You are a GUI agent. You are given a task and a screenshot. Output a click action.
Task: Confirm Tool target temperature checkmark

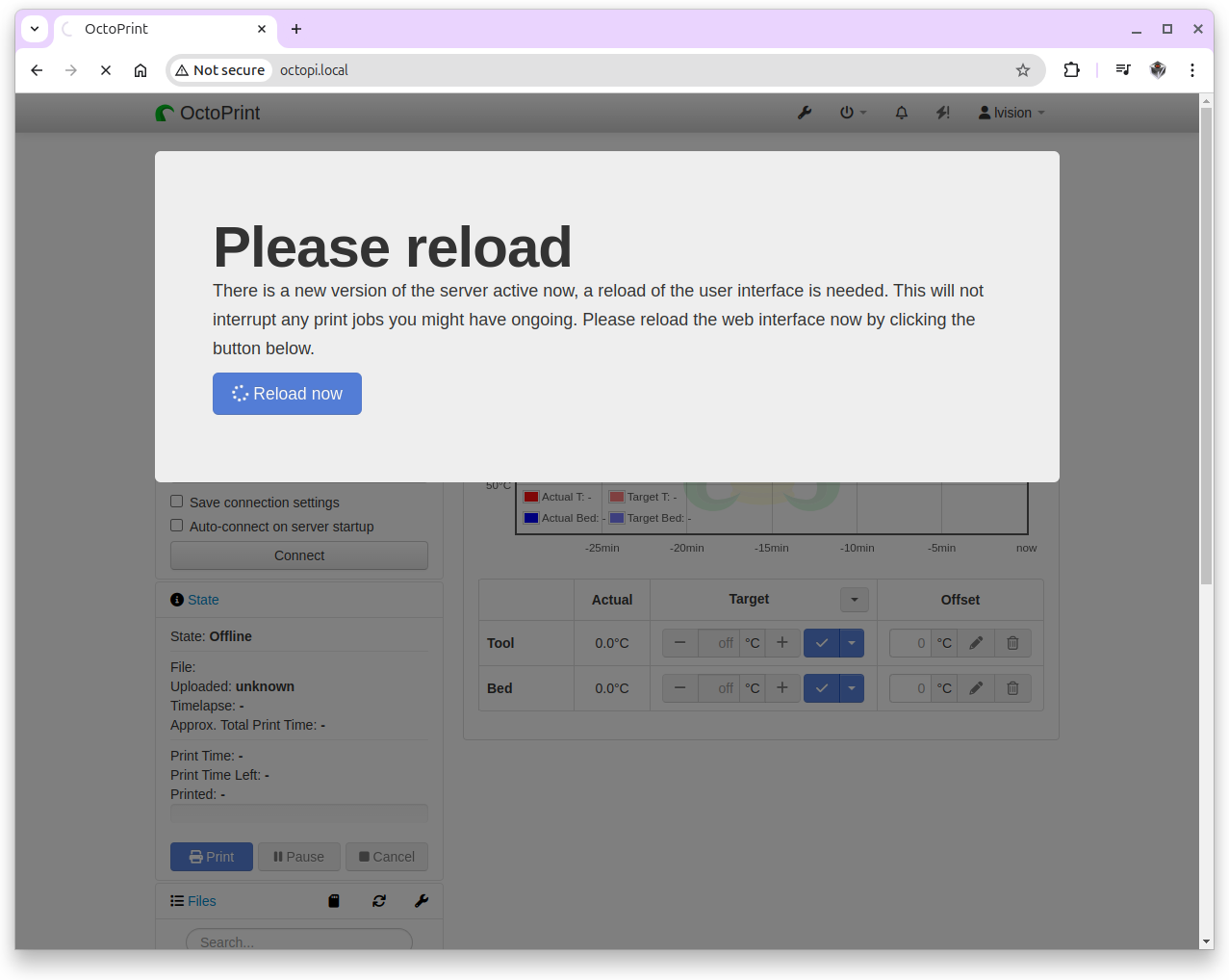[822, 643]
